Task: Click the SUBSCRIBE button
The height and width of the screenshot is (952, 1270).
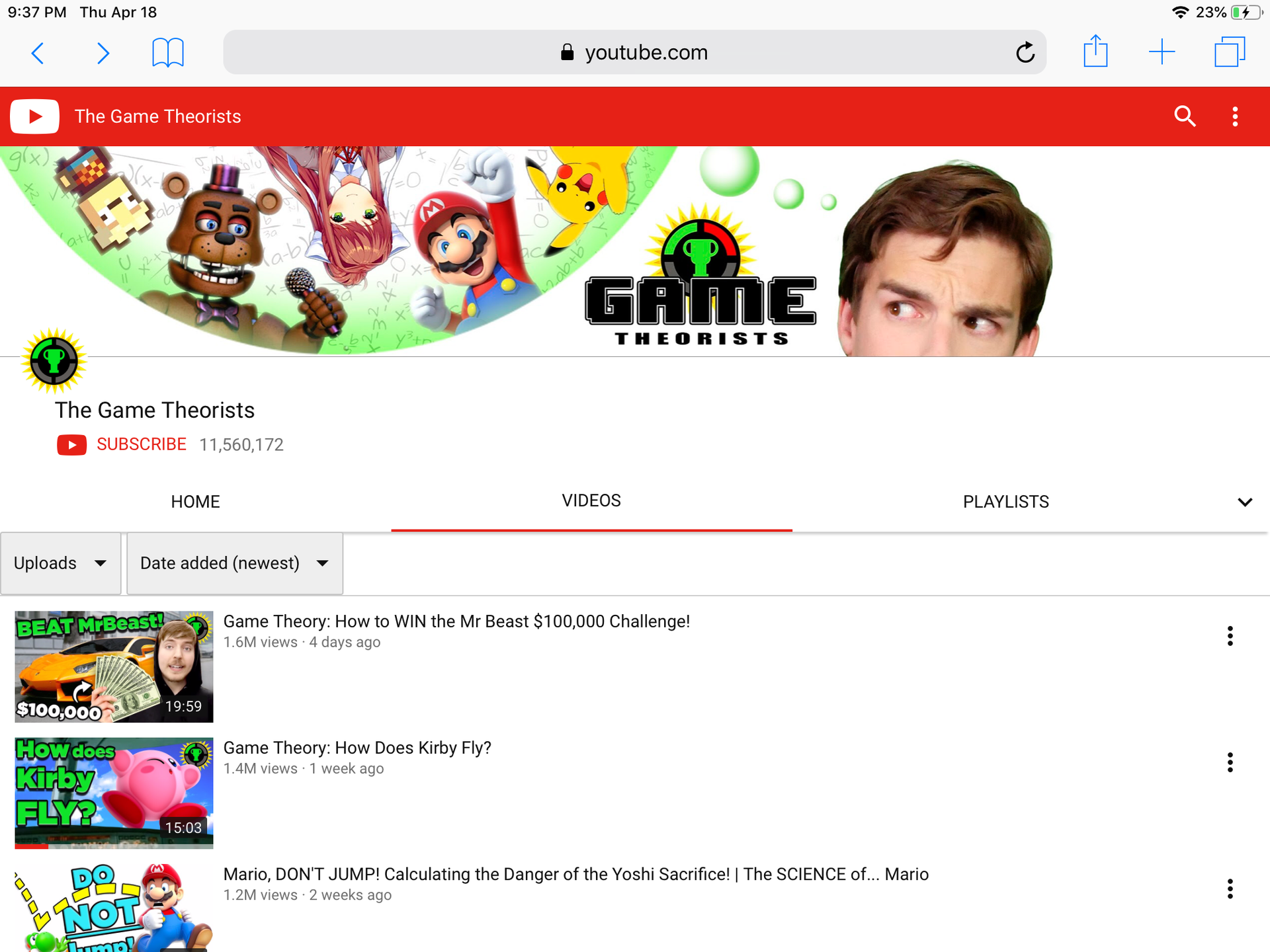Action: [x=142, y=444]
